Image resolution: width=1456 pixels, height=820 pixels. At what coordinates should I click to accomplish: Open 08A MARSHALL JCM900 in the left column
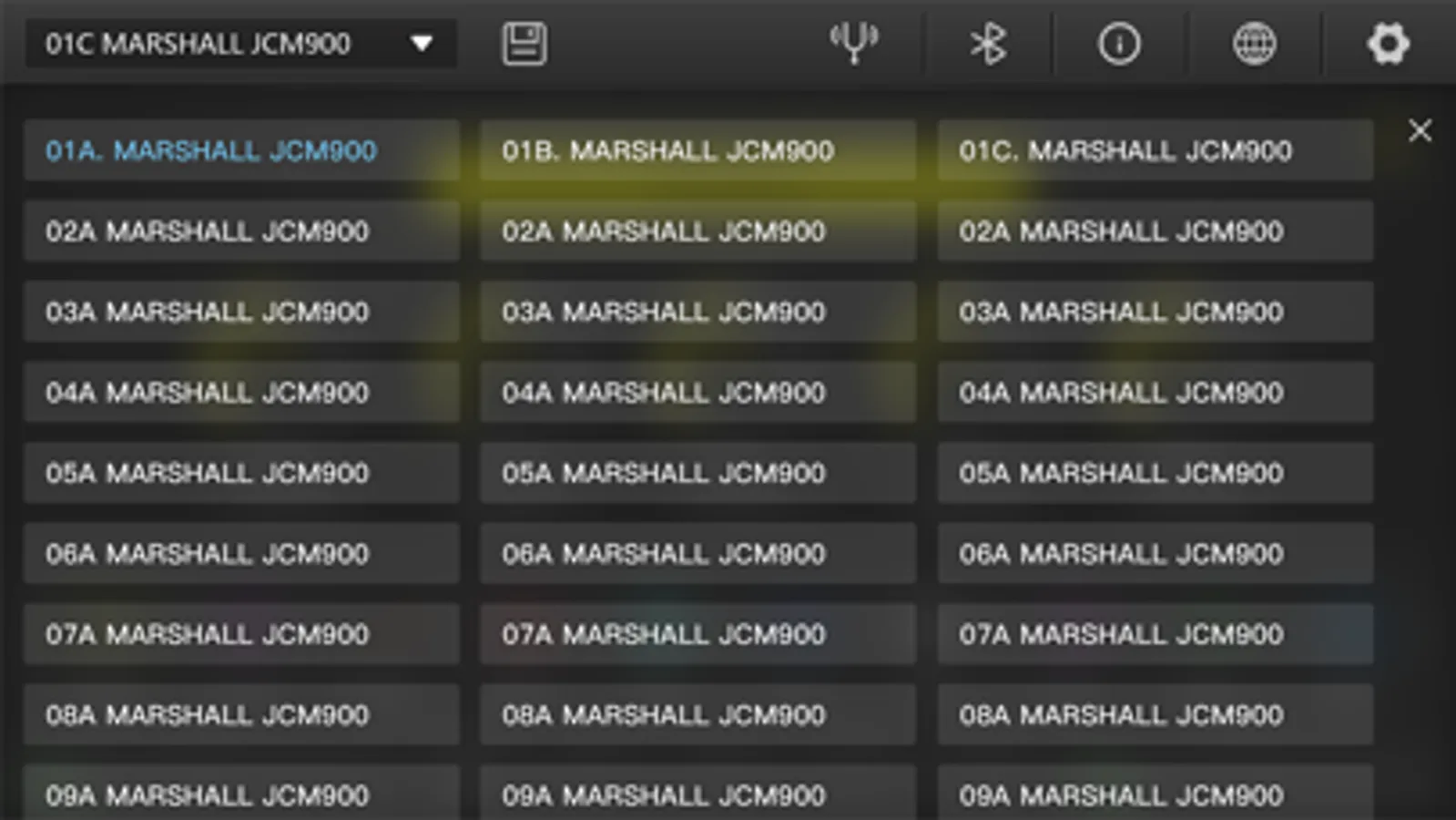(x=242, y=714)
